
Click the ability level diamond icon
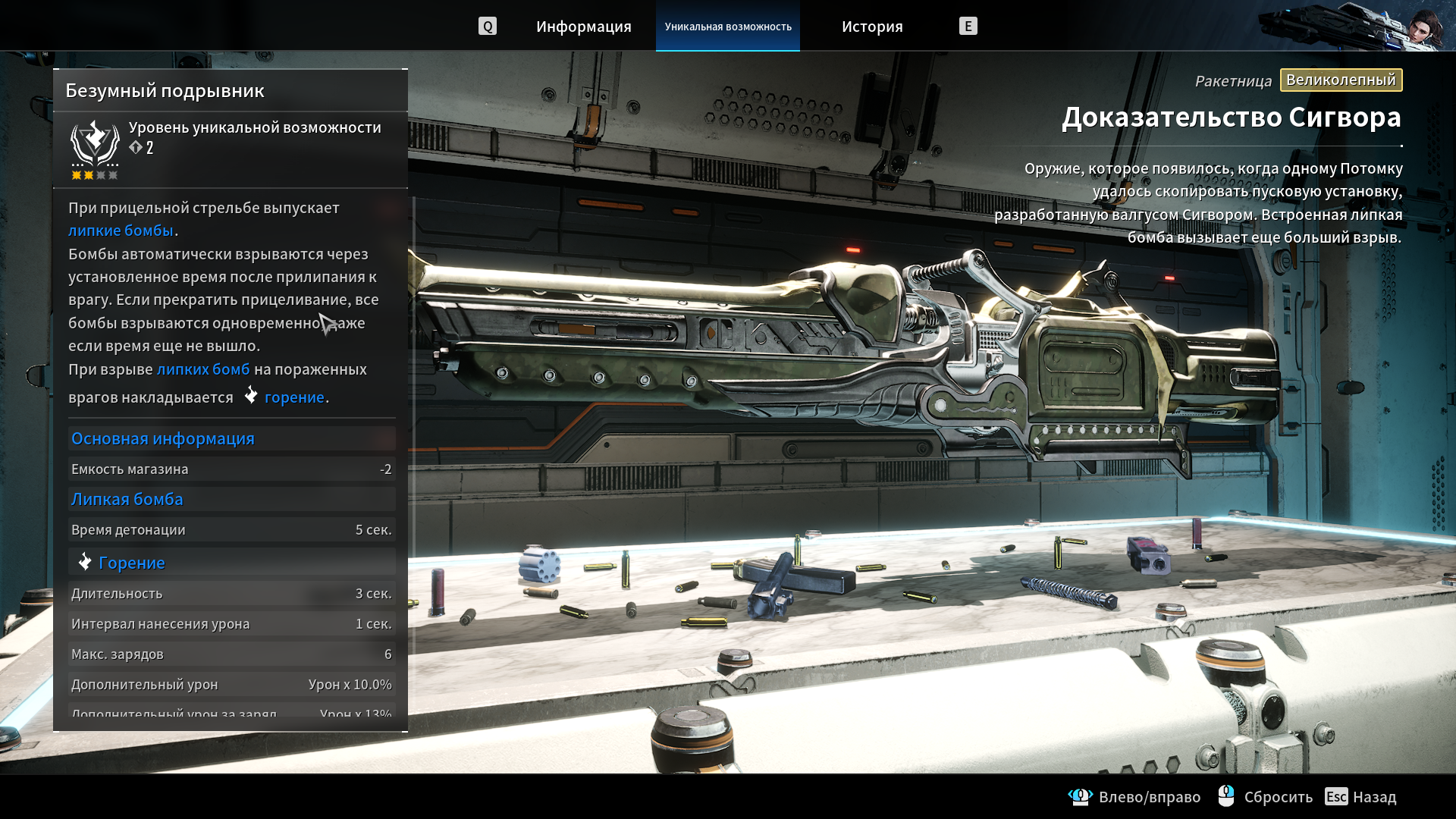[136, 147]
